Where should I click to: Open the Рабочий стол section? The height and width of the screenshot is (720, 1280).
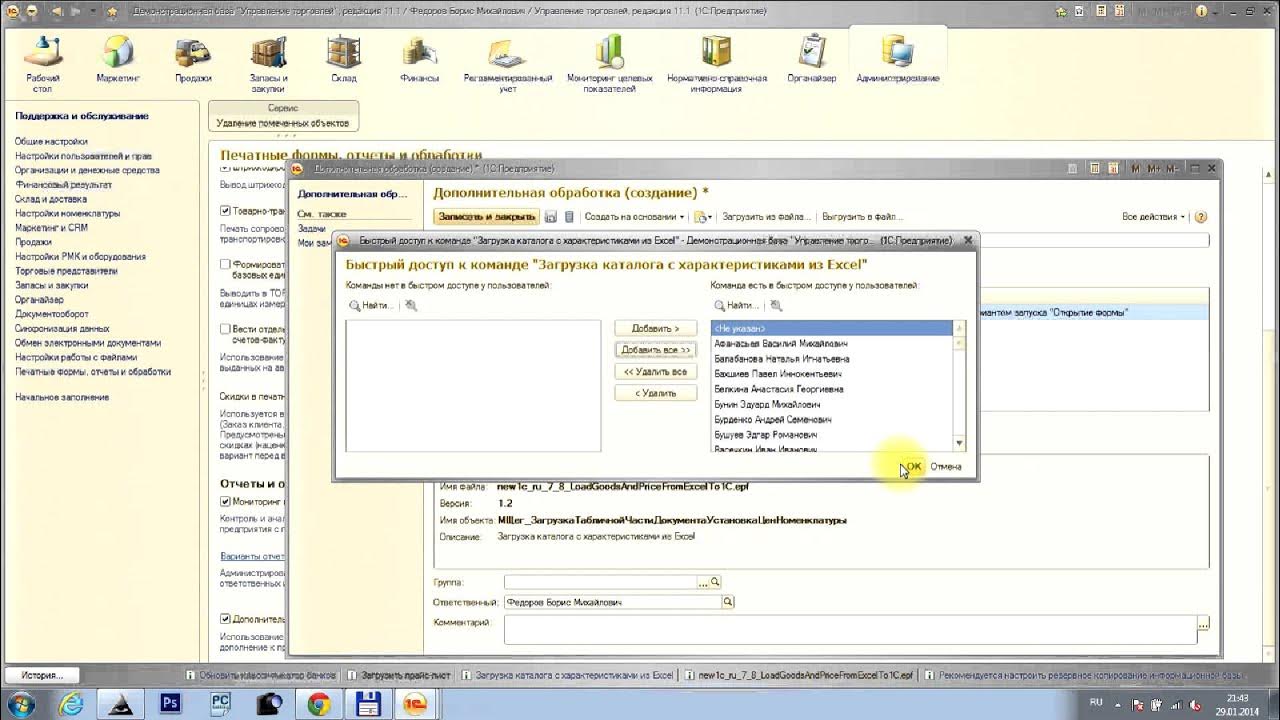[x=43, y=63]
